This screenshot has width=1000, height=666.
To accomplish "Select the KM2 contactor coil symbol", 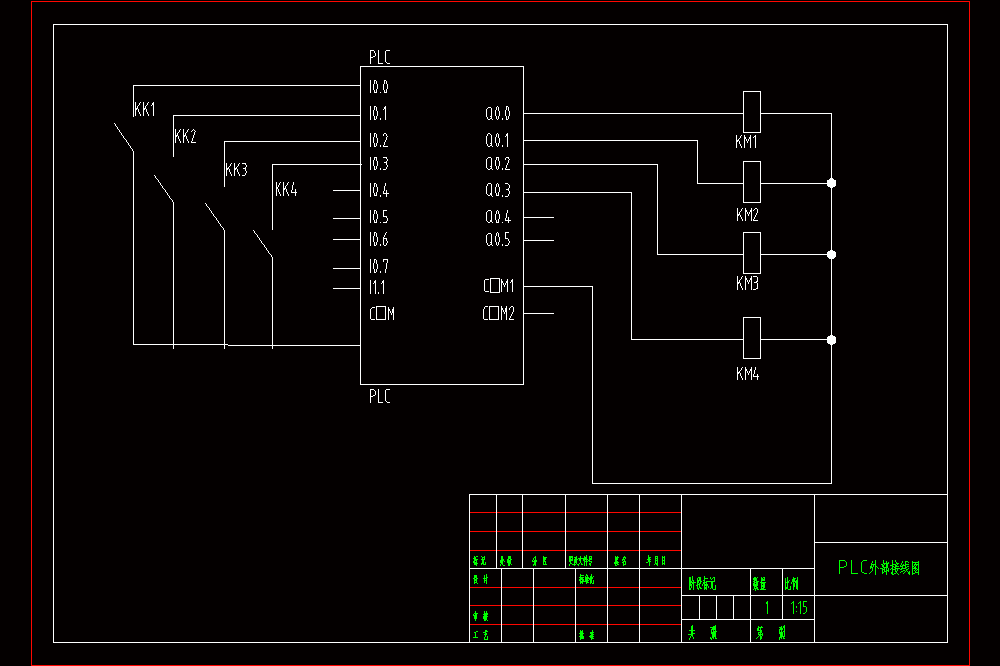I will (x=752, y=182).
